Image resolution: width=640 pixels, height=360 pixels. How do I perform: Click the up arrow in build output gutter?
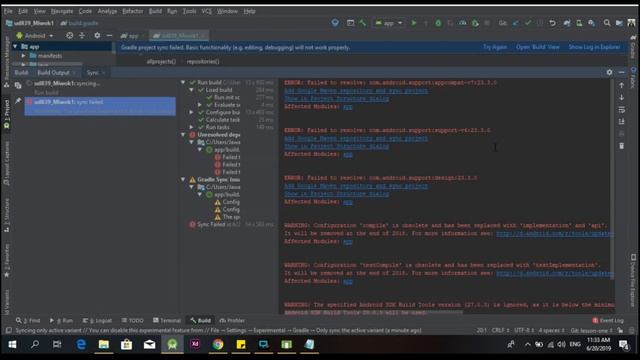pos(621,85)
